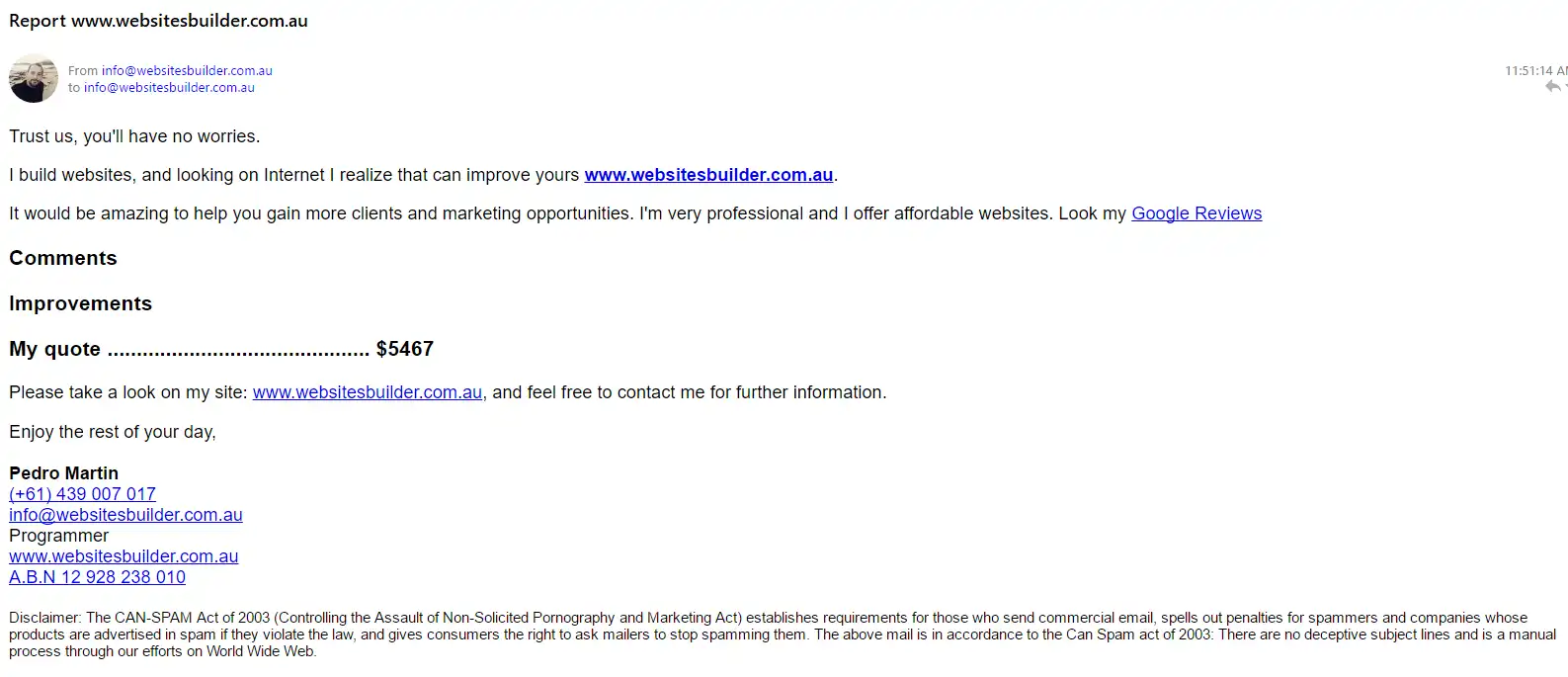Click the 'Programmer' job title text
This screenshot has width=1568, height=677.
pyautogui.click(x=58, y=536)
